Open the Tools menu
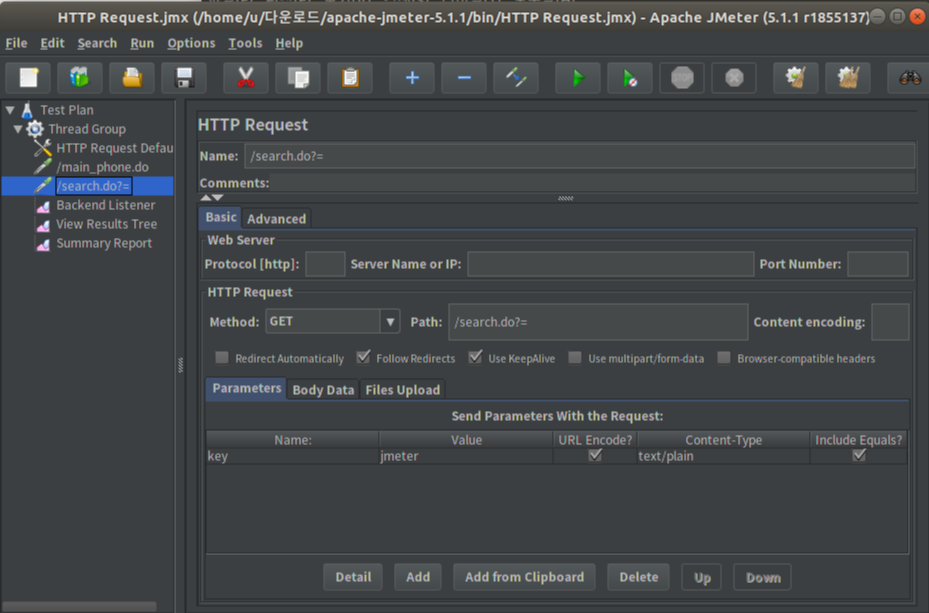The height and width of the screenshot is (613, 929). point(245,43)
